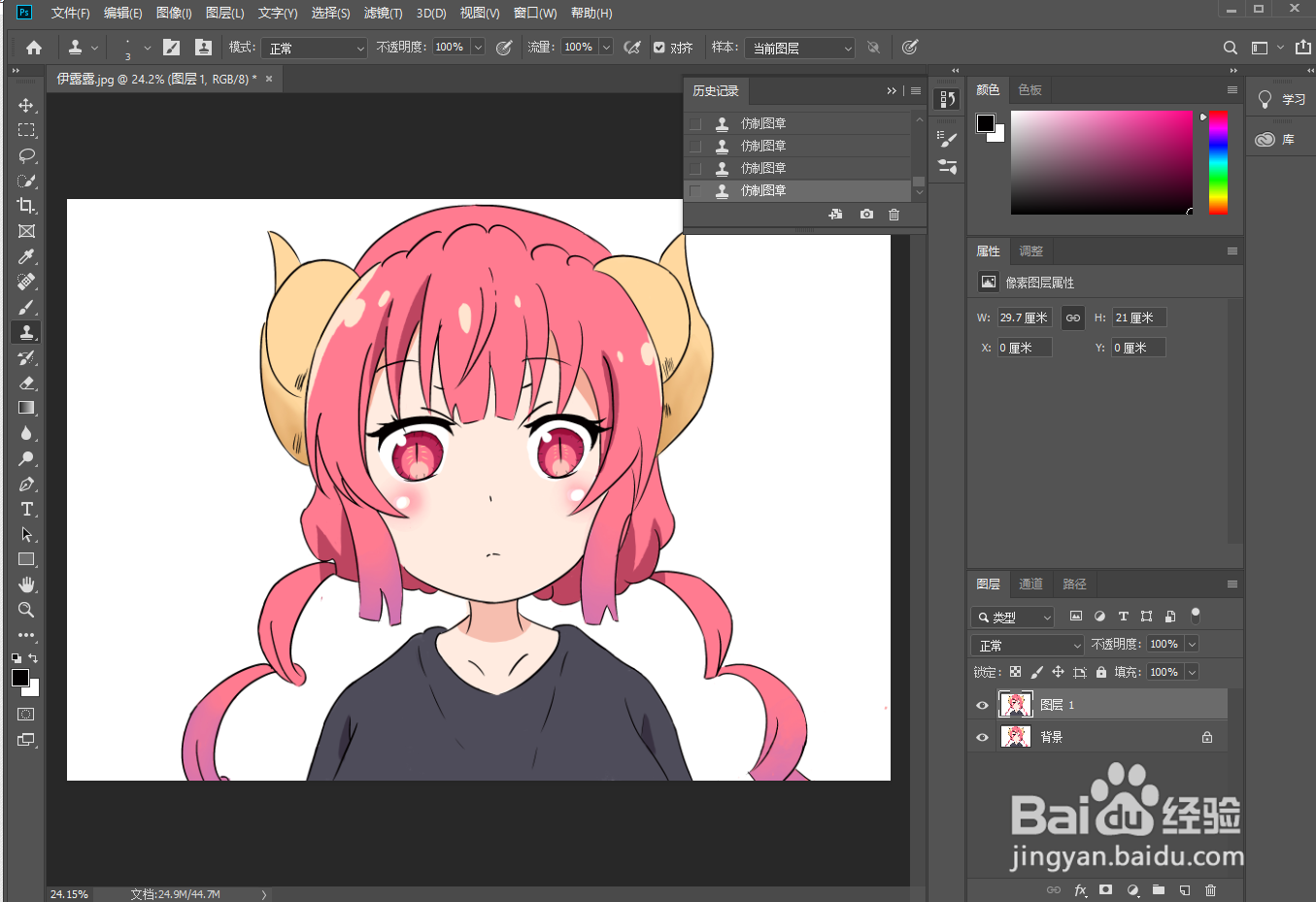Select the Brush tool
The image size is (1316, 902).
click(26, 307)
